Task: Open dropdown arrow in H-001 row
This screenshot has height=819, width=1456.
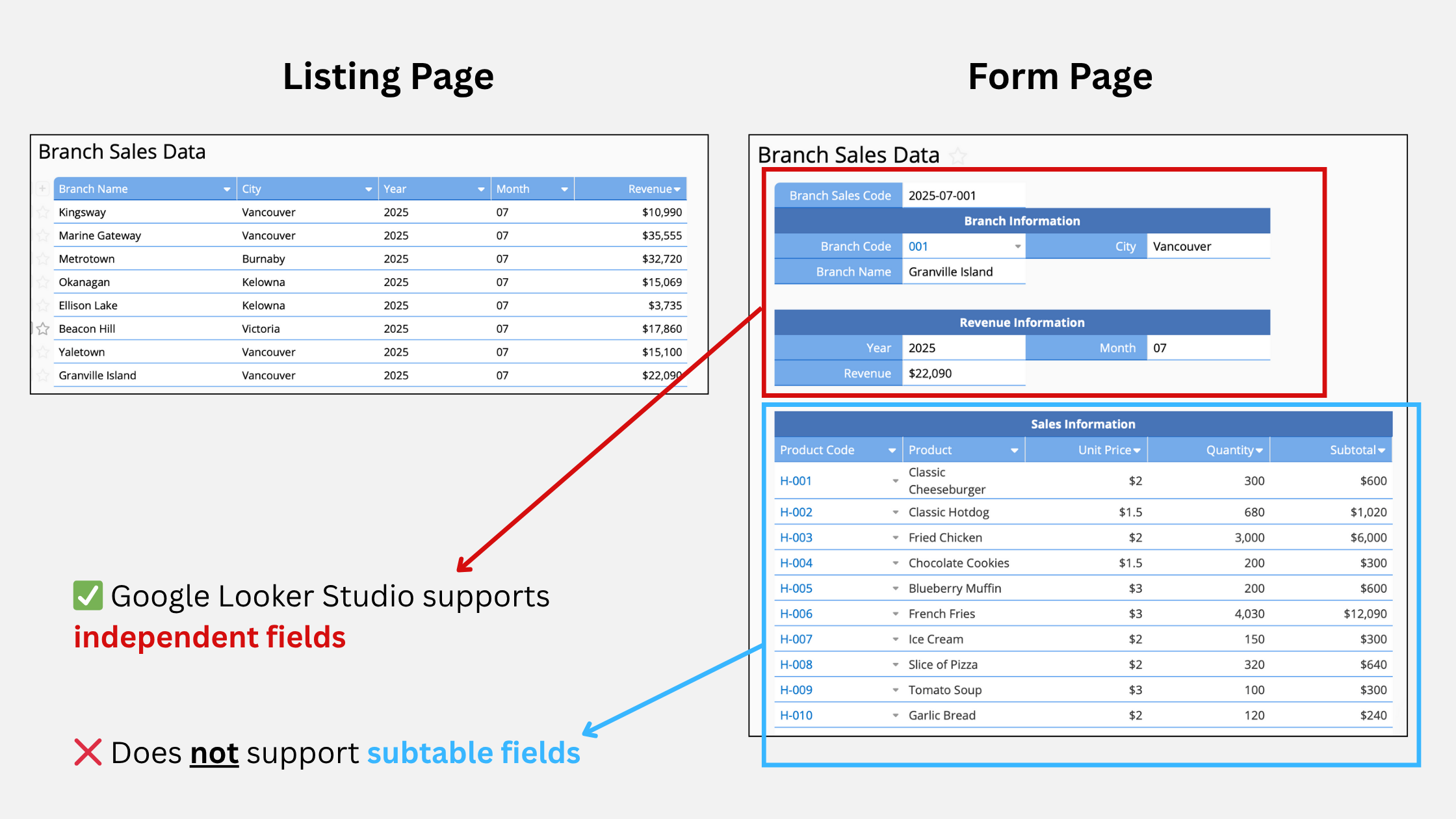Action: point(895,481)
